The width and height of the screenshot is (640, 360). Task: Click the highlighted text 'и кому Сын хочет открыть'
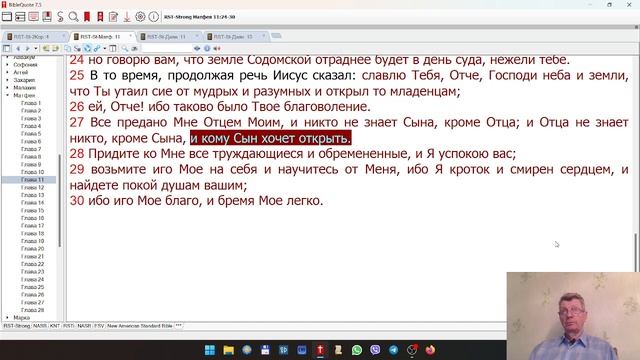270,138
